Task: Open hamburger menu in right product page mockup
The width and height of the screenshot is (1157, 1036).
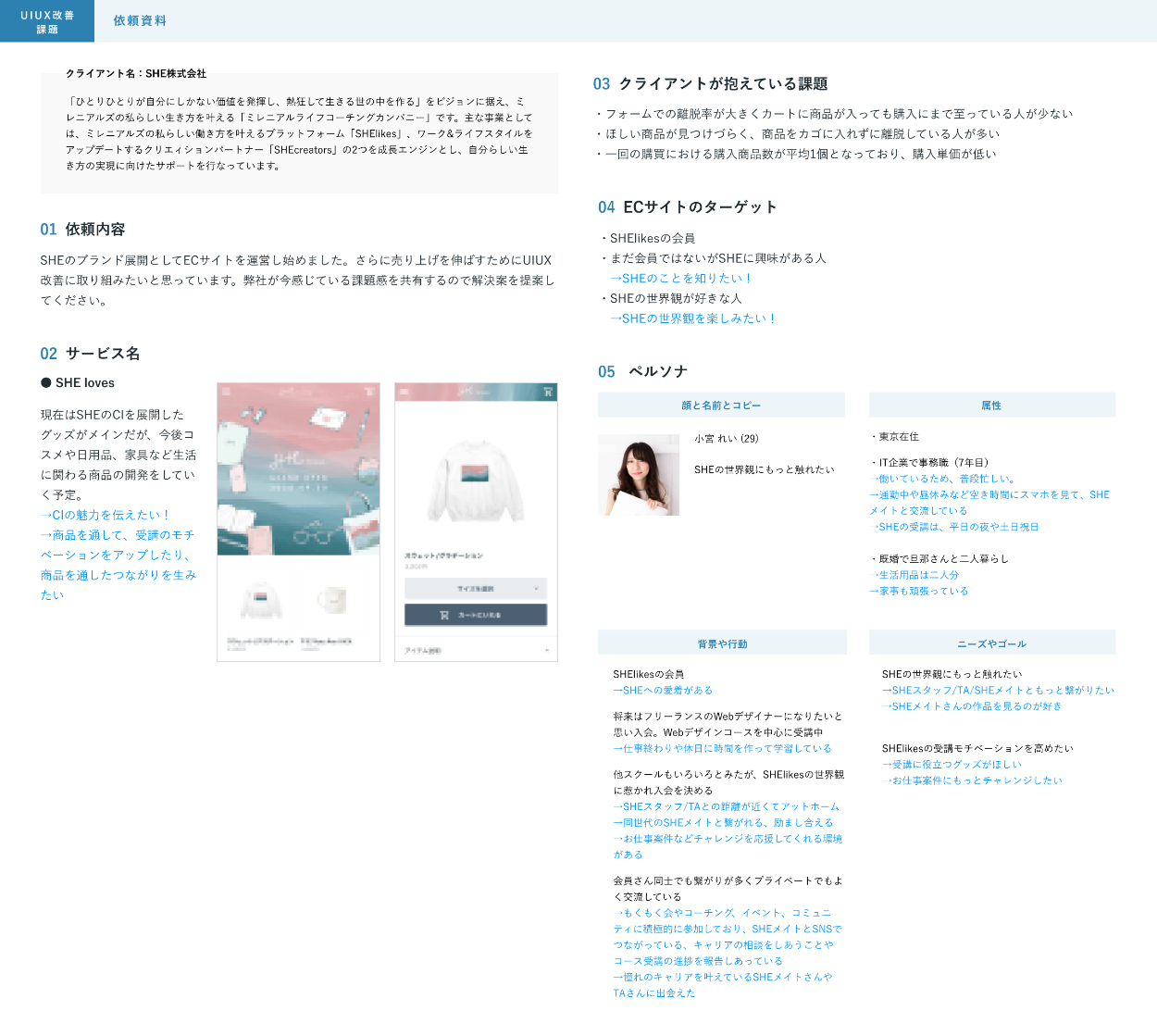Action: coord(404,393)
